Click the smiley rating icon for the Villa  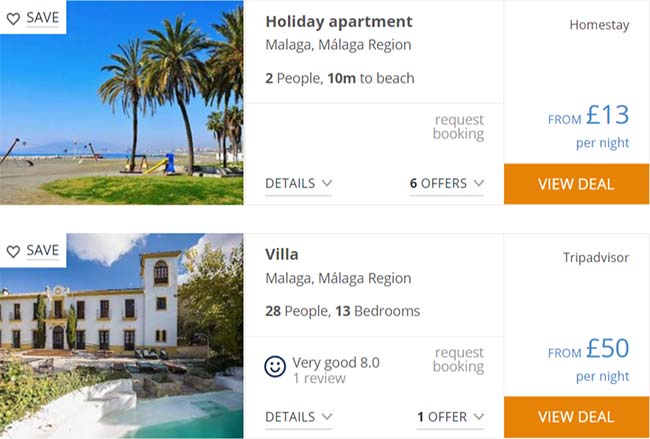(275, 366)
